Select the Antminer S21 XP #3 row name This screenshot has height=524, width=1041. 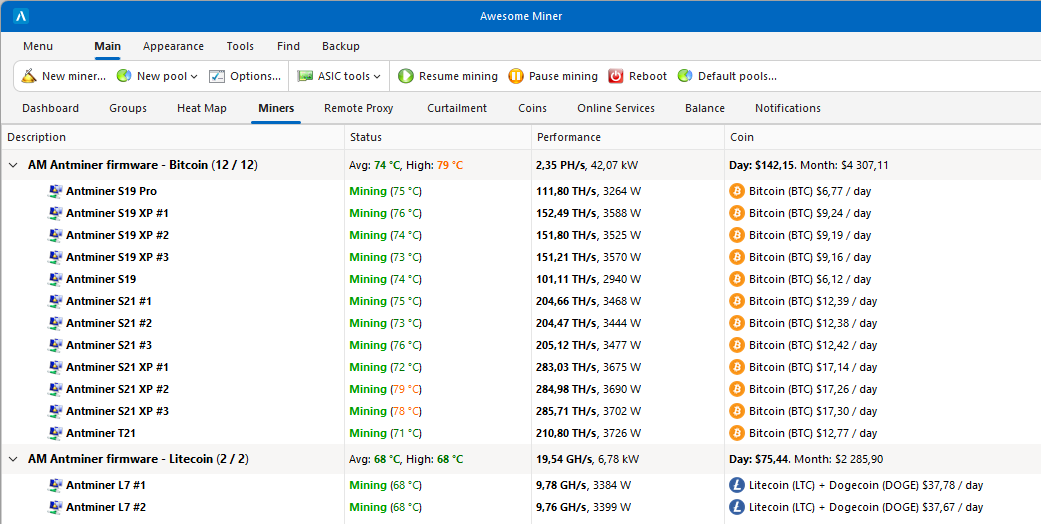coord(118,411)
